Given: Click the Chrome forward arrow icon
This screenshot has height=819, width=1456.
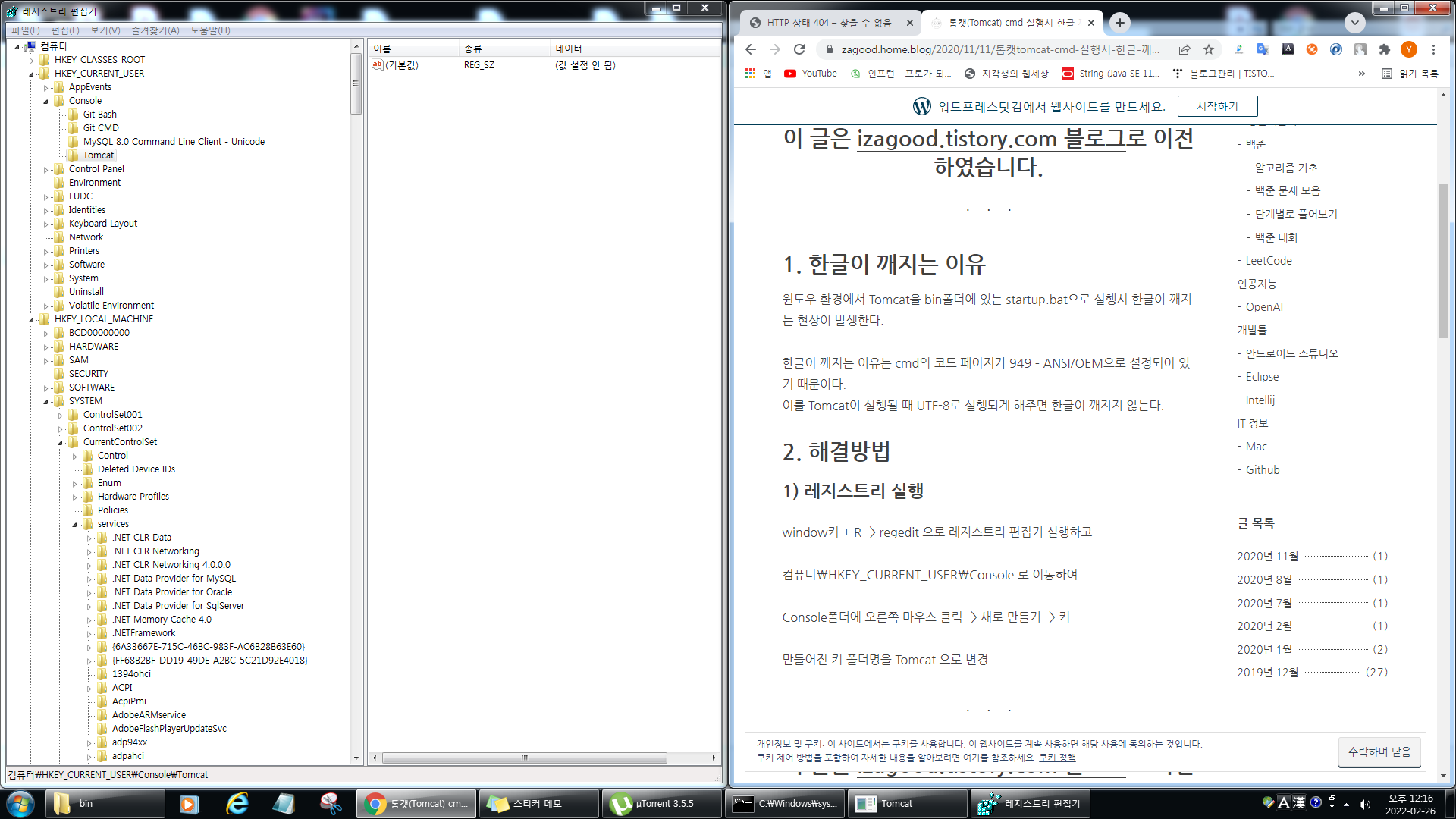Looking at the screenshot, I should pos(775,49).
